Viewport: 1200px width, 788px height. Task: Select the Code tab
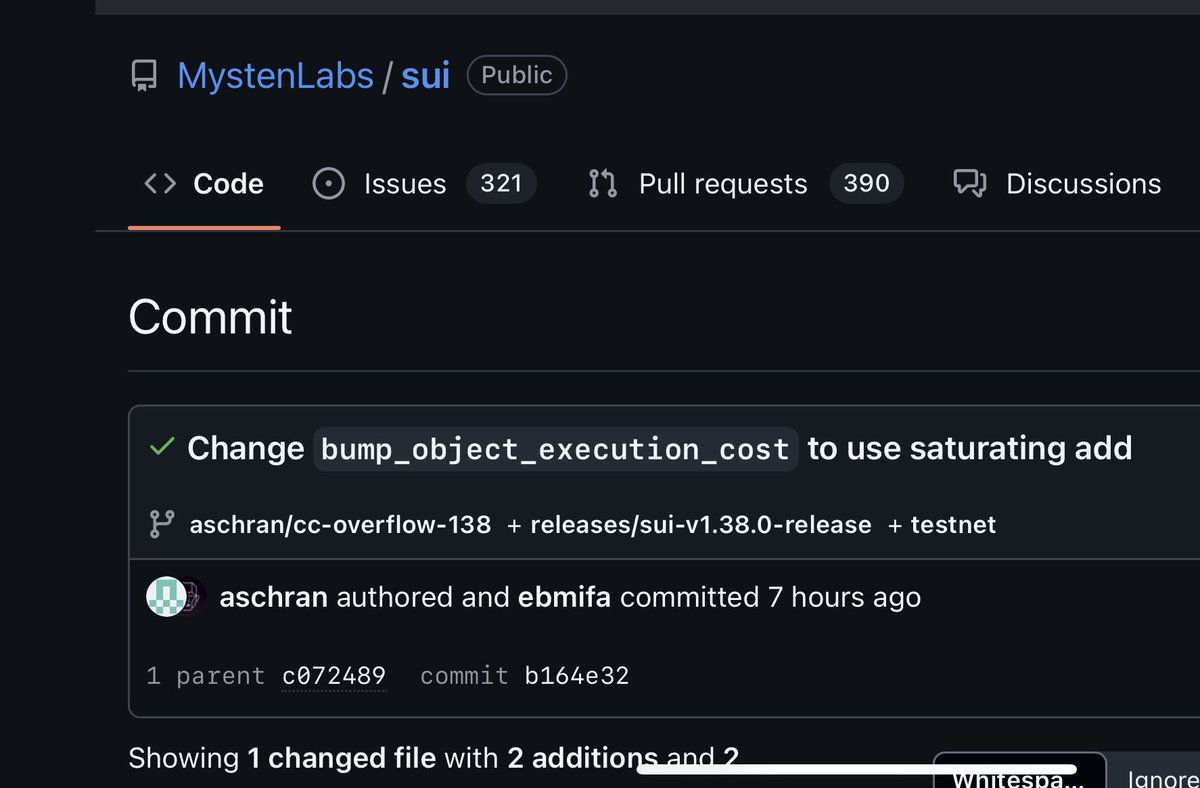coord(204,184)
